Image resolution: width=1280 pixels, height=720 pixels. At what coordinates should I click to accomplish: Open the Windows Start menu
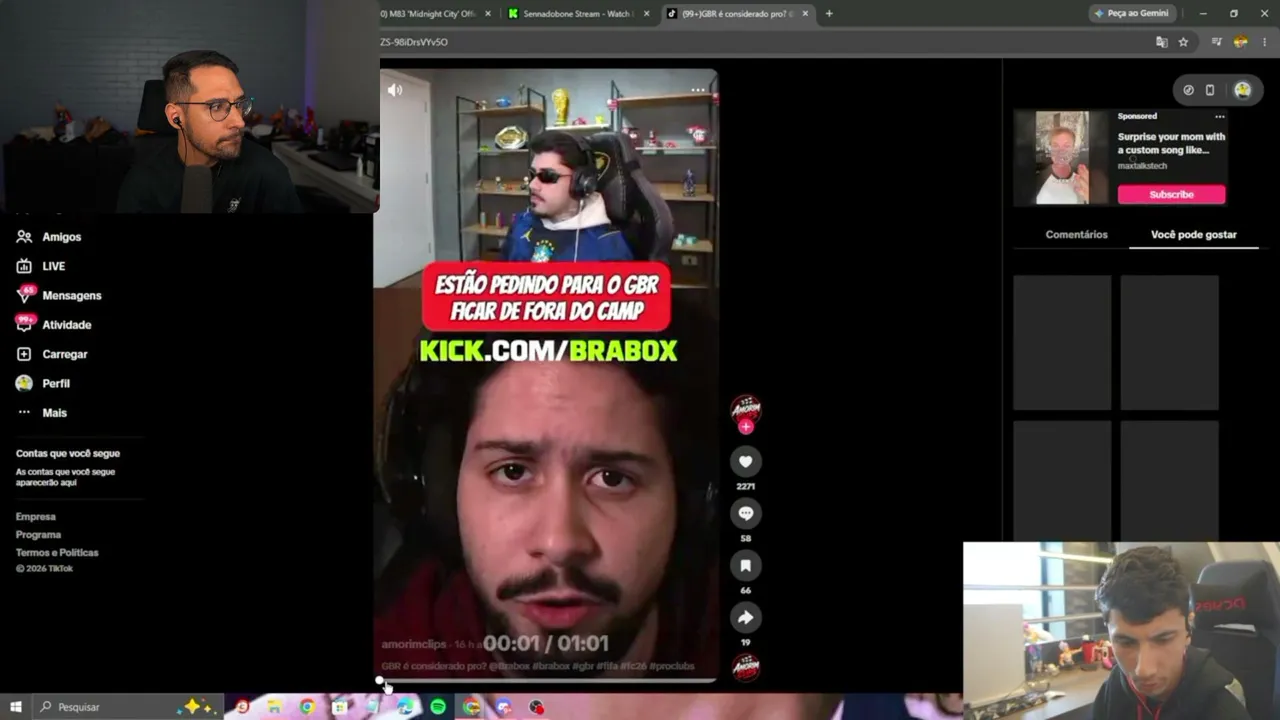pyautogui.click(x=16, y=707)
